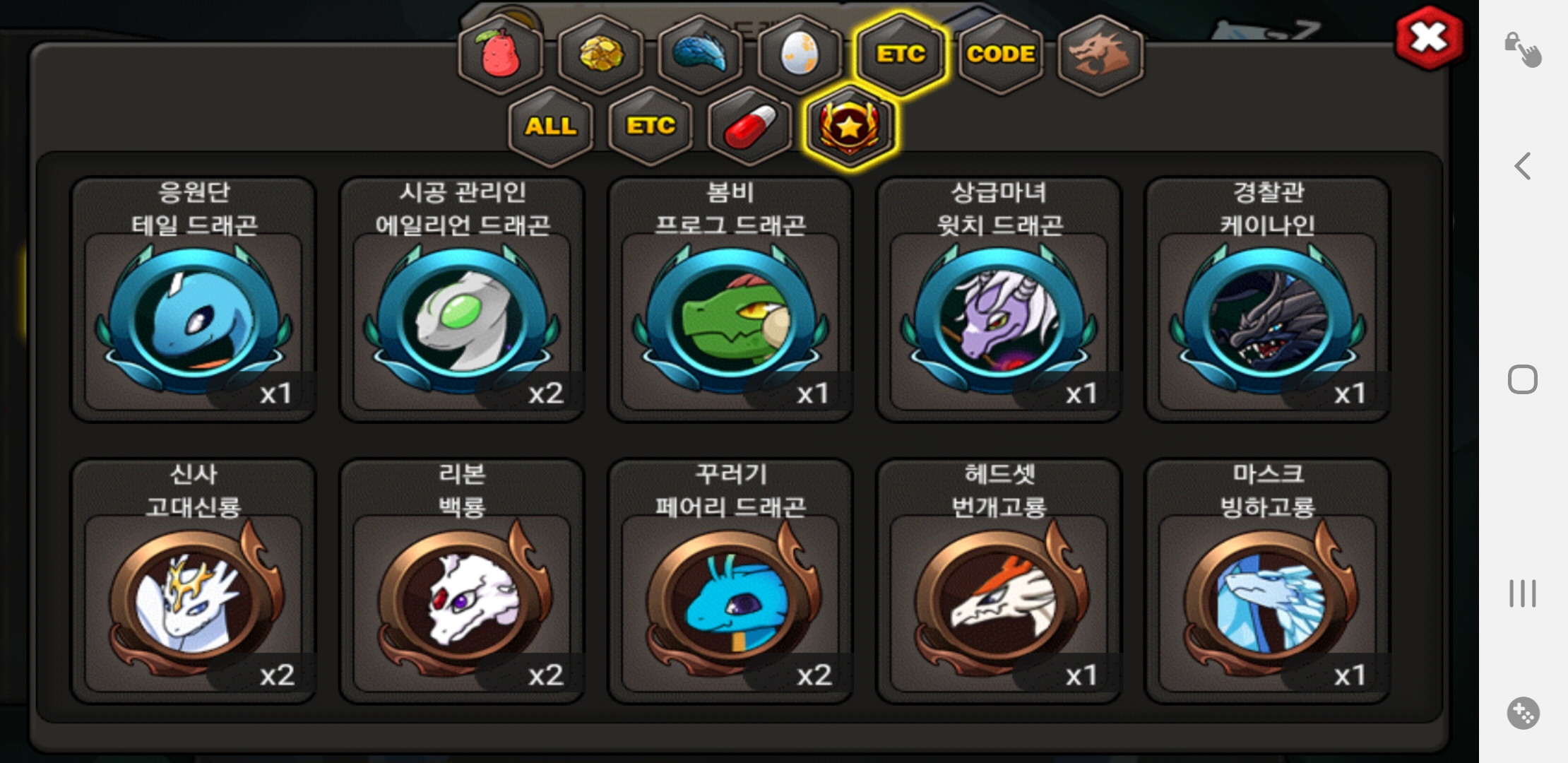Show ALL items sub-filter
The height and width of the screenshot is (763, 1568).
tap(551, 126)
